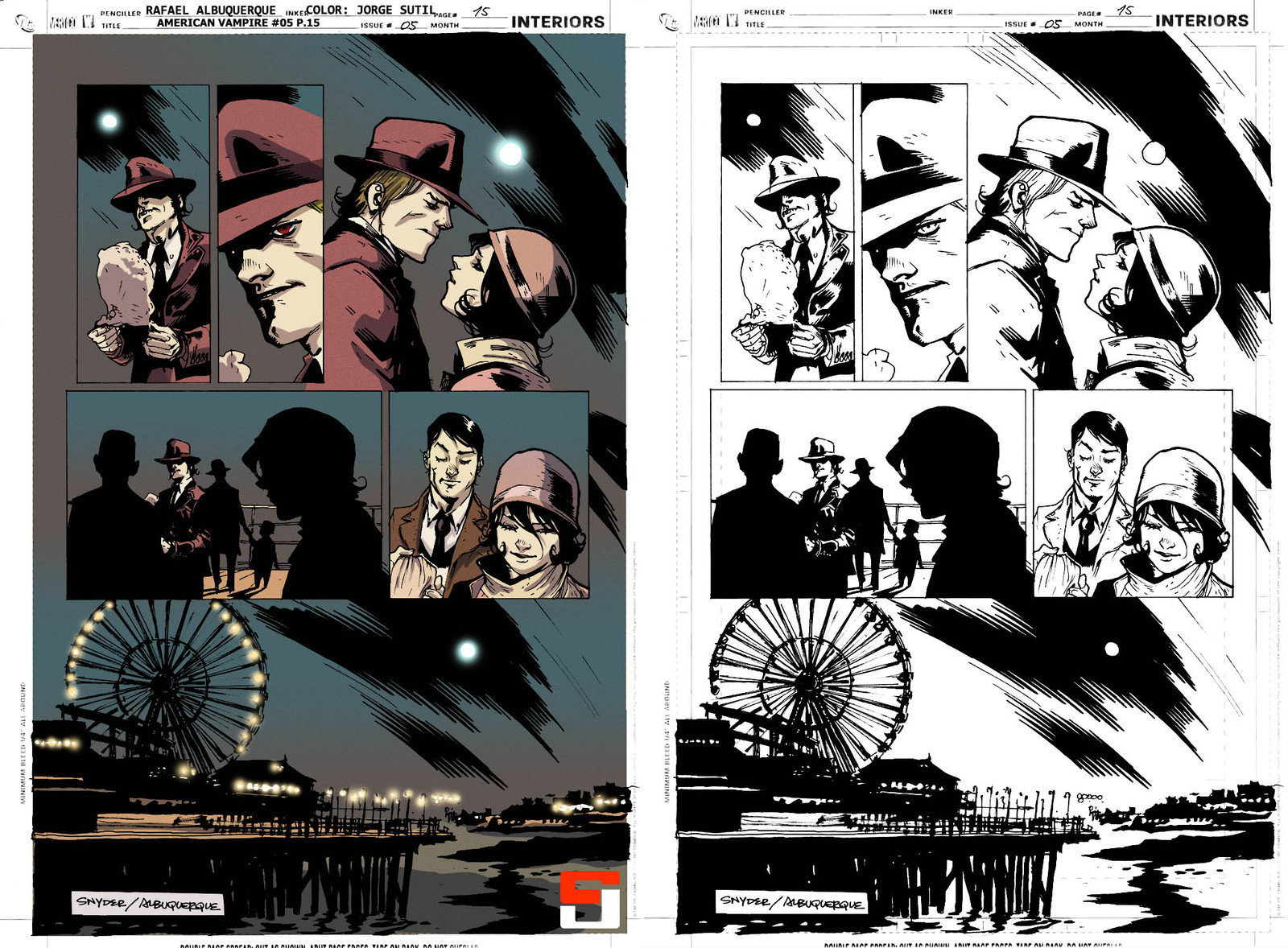Screen dimensions: 1288x948
Task: Click handwritten page number 15 on colored page
Action: click(x=481, y=11)
